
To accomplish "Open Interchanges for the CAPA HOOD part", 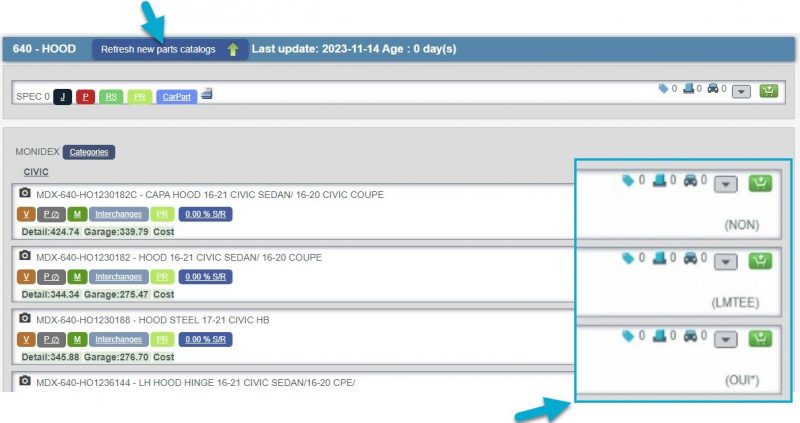I will (x=118, y=214).
